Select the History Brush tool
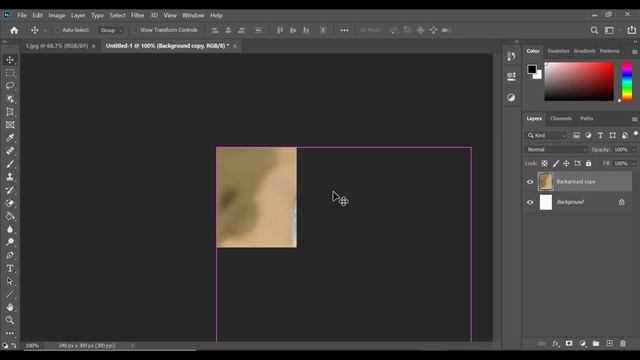Screen dimensions: 640x360 (x=10, y=190)
